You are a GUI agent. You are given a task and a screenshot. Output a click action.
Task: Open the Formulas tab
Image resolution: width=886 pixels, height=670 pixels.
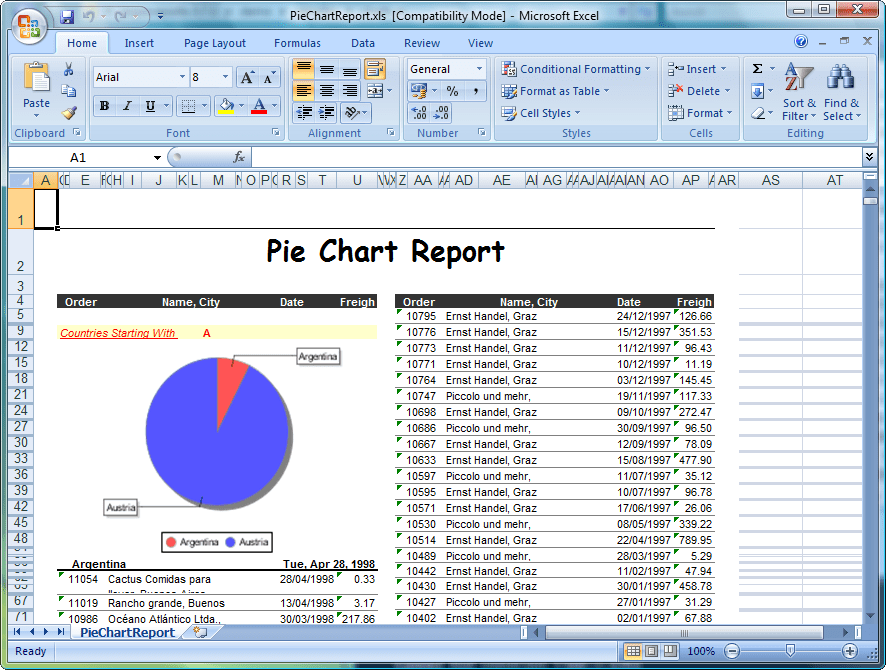[297, 43]
